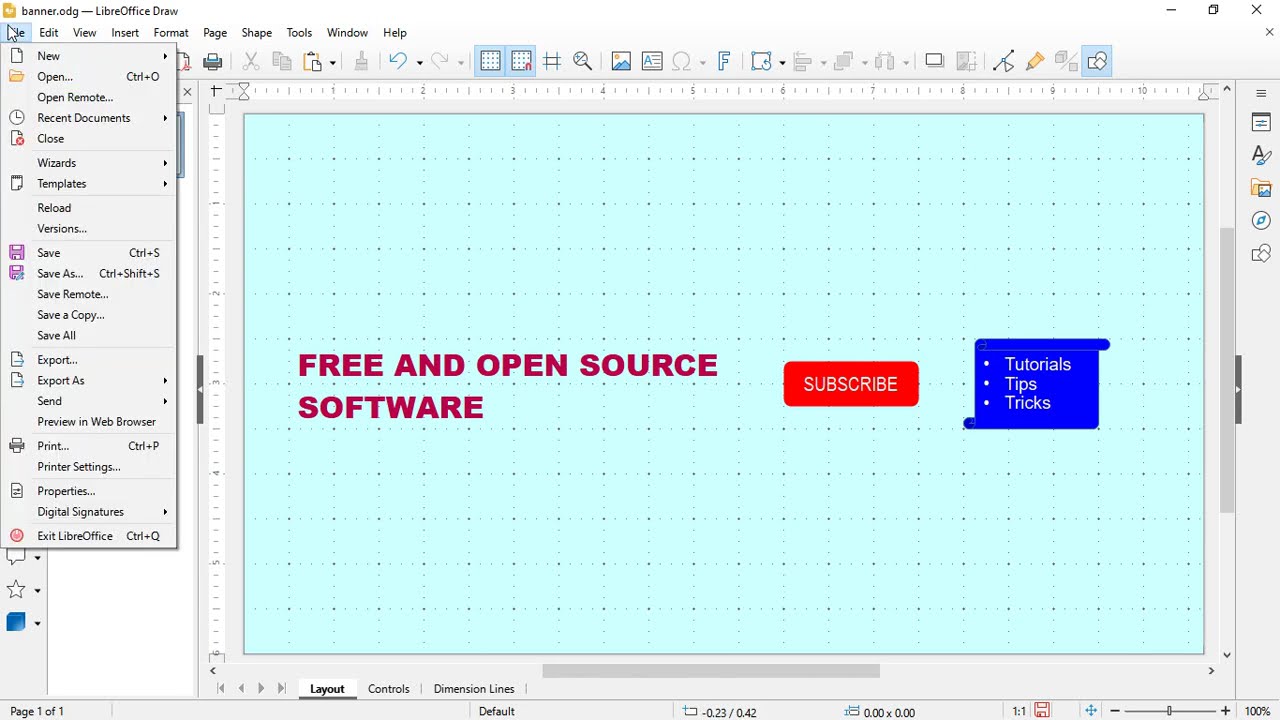Open the stars and banners shape dropdown
Screen dimensions: 1280x720
pos(37,591)
